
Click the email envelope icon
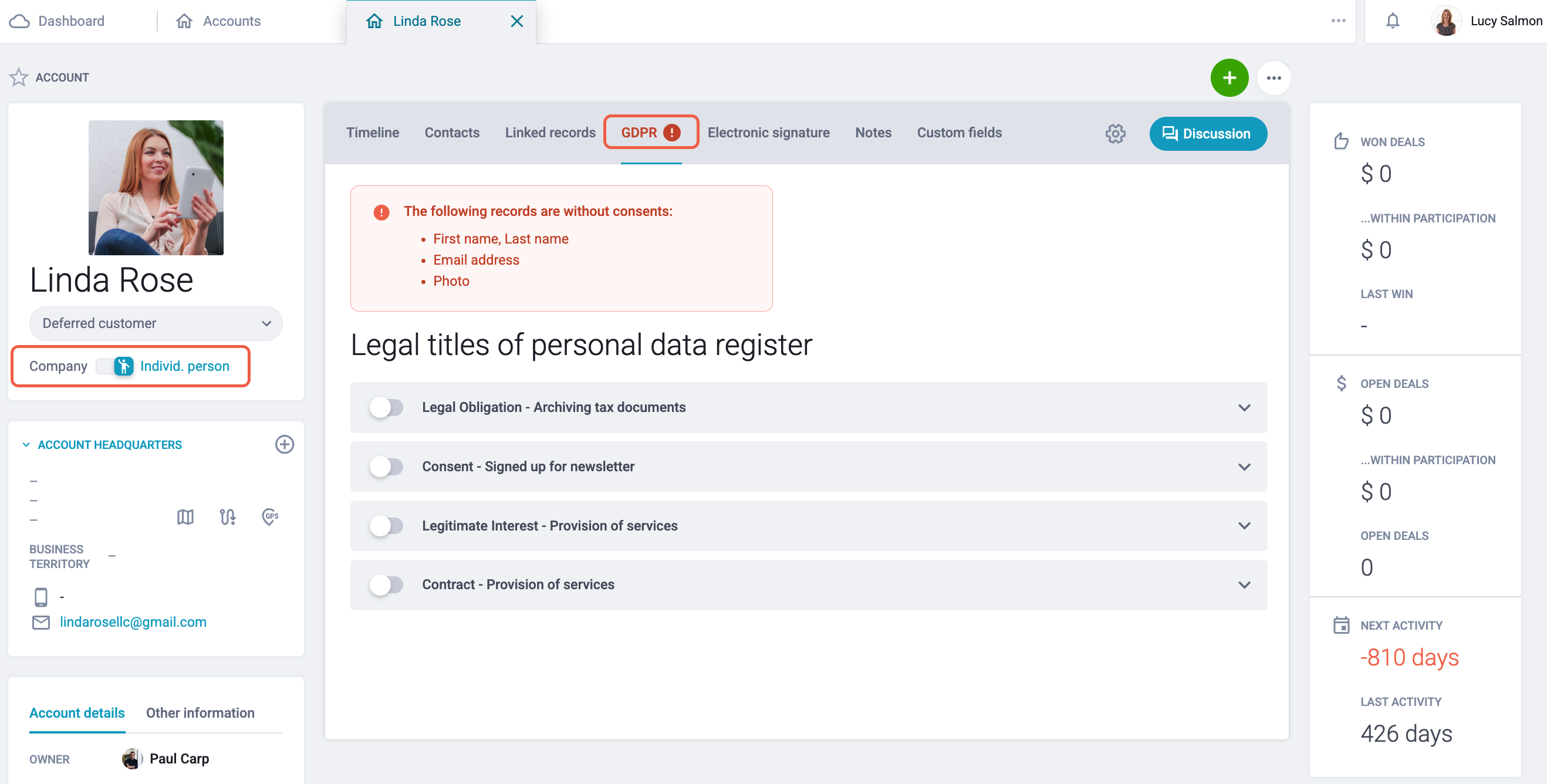[x=41, y=623]
